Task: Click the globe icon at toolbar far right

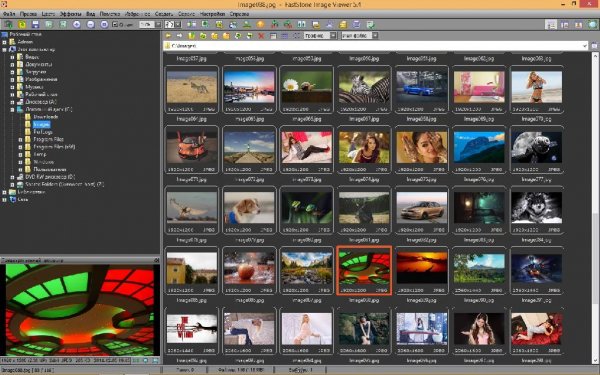Action: click(592, 24)
